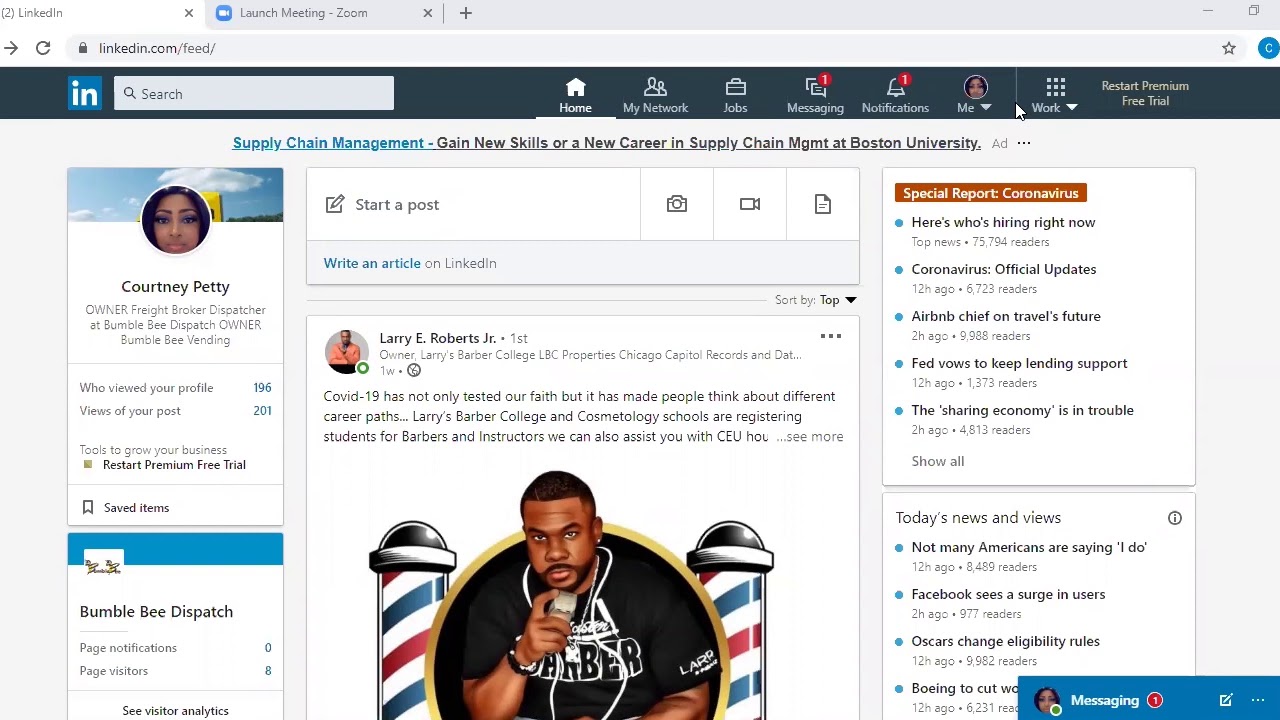Open Coronavirus: Official Updates story
The height and width of the screenshot is (720, 1280).
[x=1003, y=269]
